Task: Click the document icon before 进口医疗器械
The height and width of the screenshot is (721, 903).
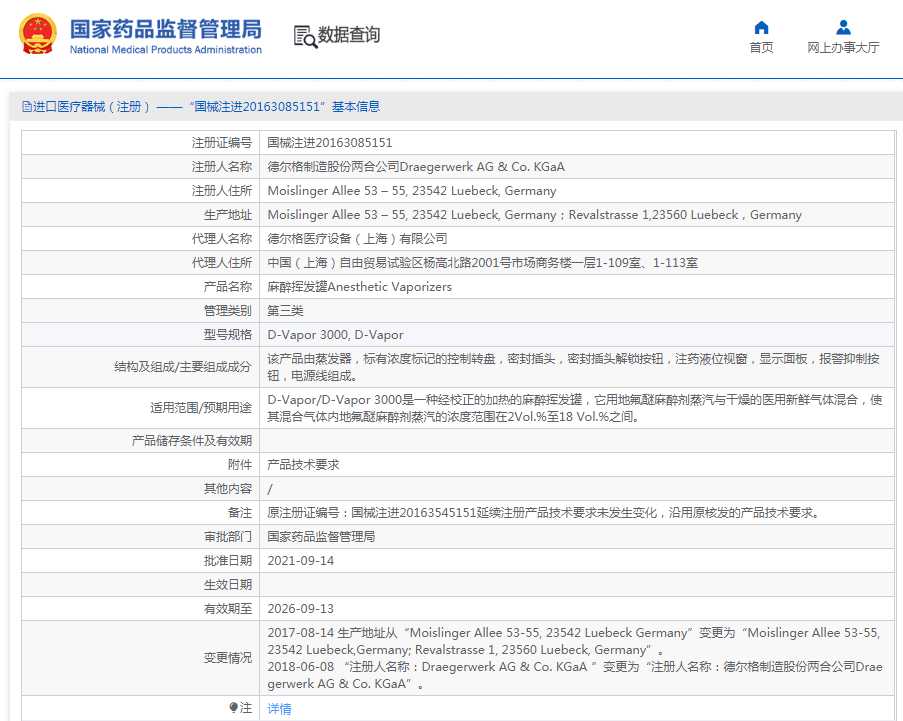Action: point(26,107)
